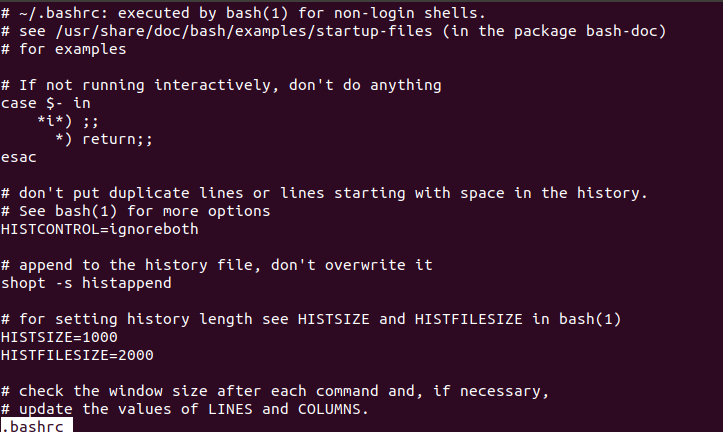Screen dimensions: 723x432
Task: Click 'See bash(1) for more options' comment
Action: pyautogui.click(x=136, y=211)
